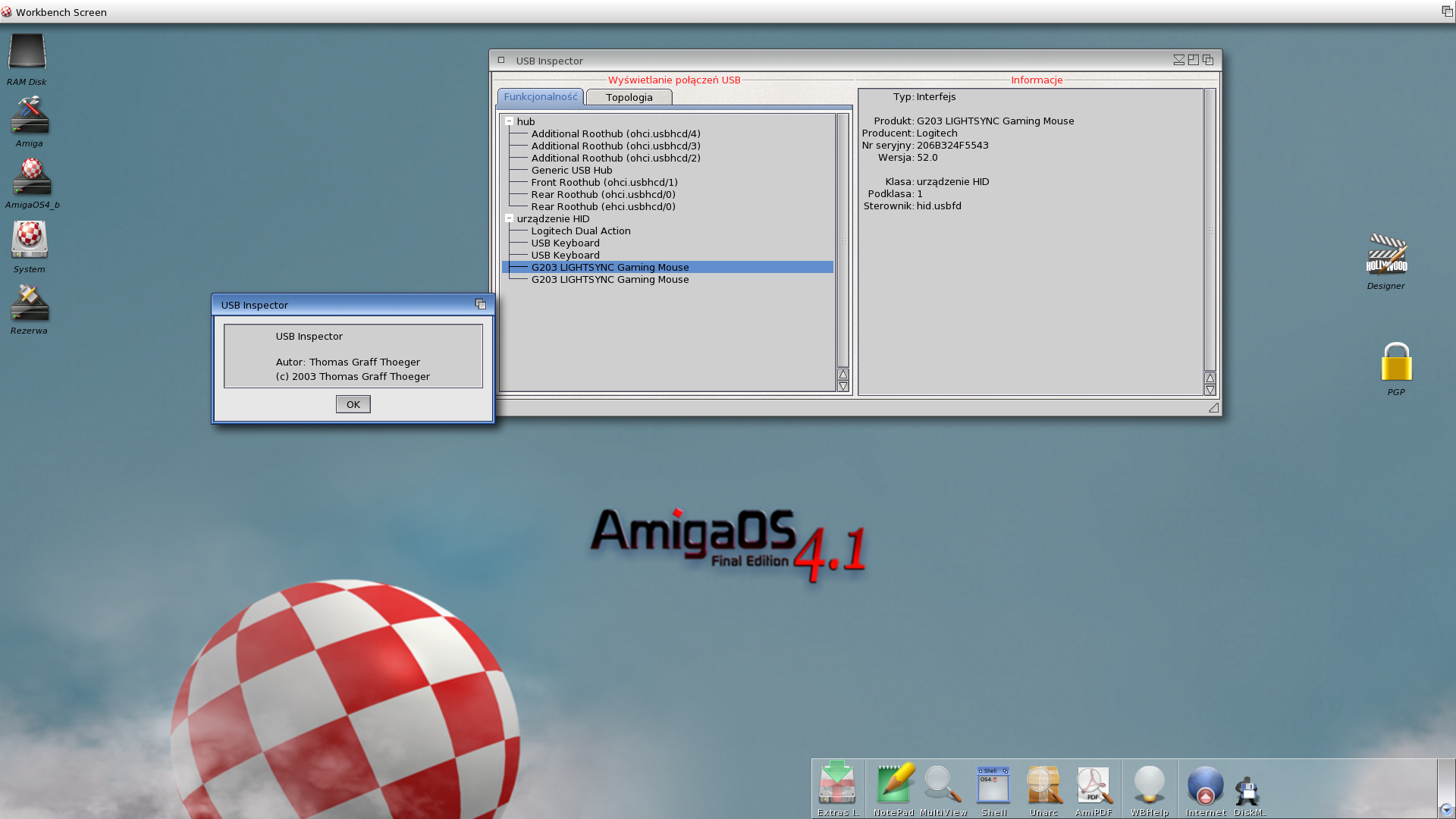1456x819 pixels.
Task: Select Generic USB Hub entry
Action: point(571,171)
